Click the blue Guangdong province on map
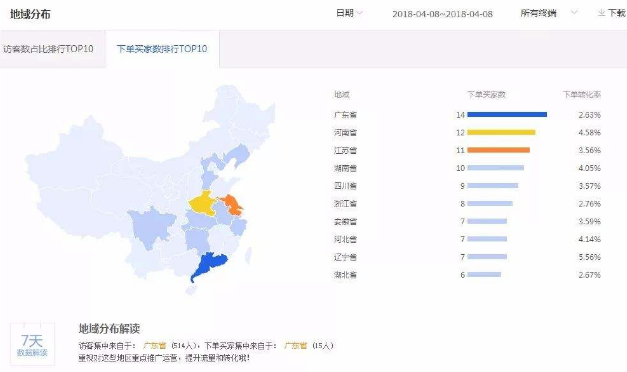Viewport: 627px width, 372px height. [x=208, y=265]
